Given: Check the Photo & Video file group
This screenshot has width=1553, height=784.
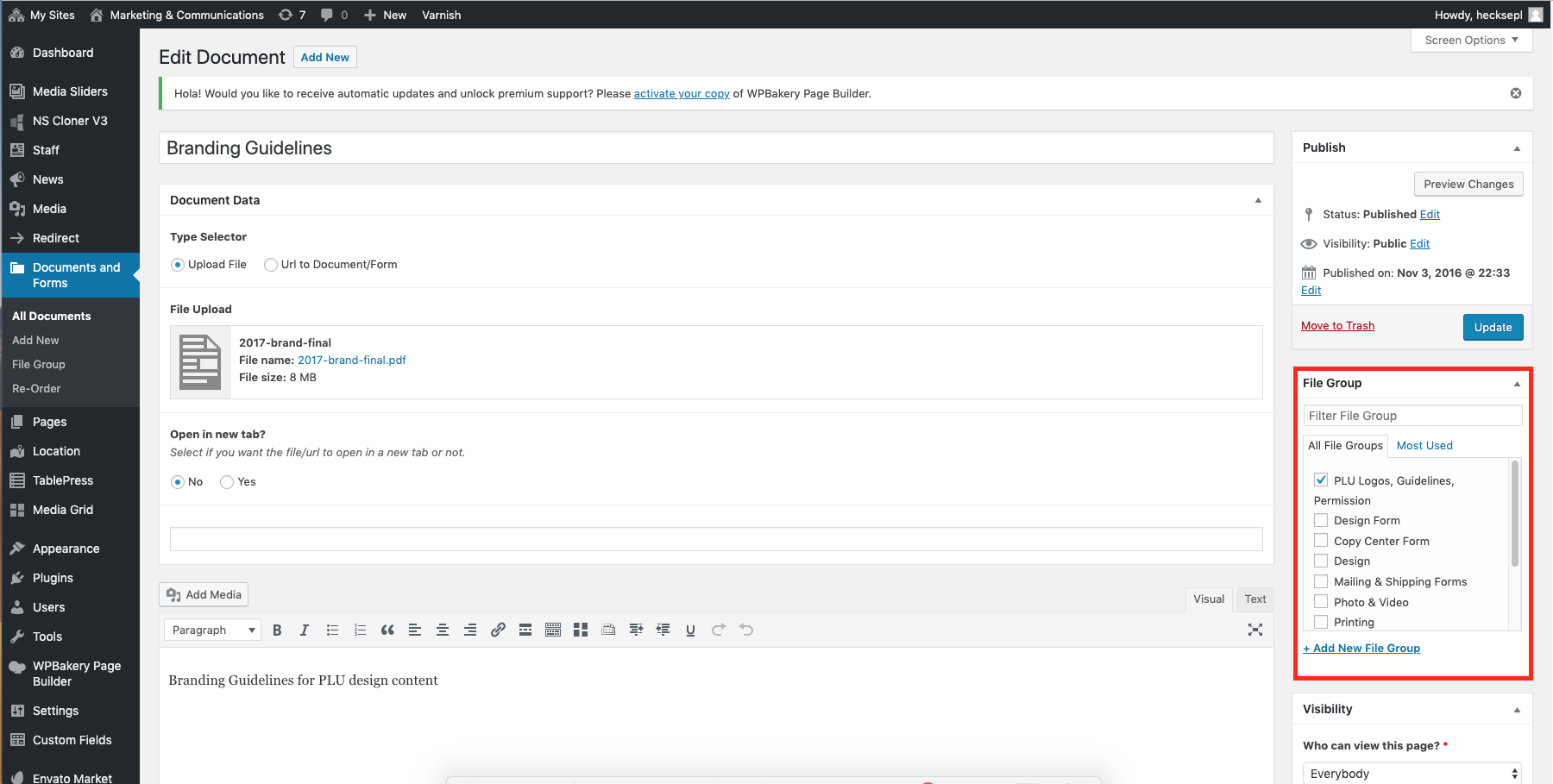Looking at the screenshot, I should pyautogui.click(x=1321, y=602).
